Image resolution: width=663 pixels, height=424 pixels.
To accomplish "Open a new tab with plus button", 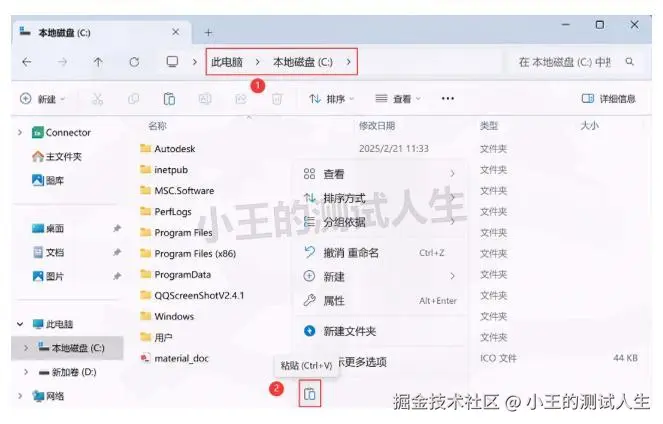I will coord(208,33).
